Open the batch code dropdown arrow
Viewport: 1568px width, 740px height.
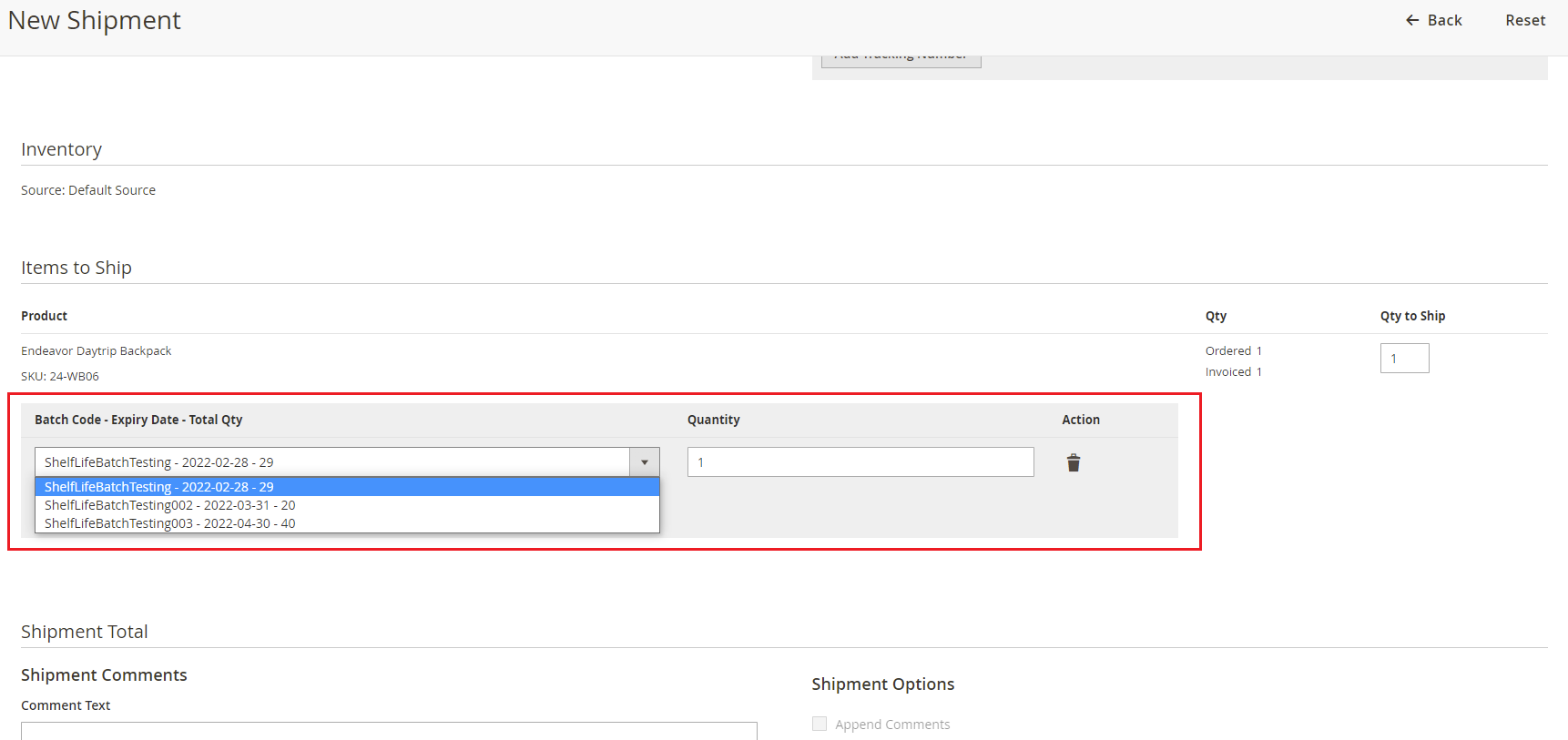tap(644, 462)
